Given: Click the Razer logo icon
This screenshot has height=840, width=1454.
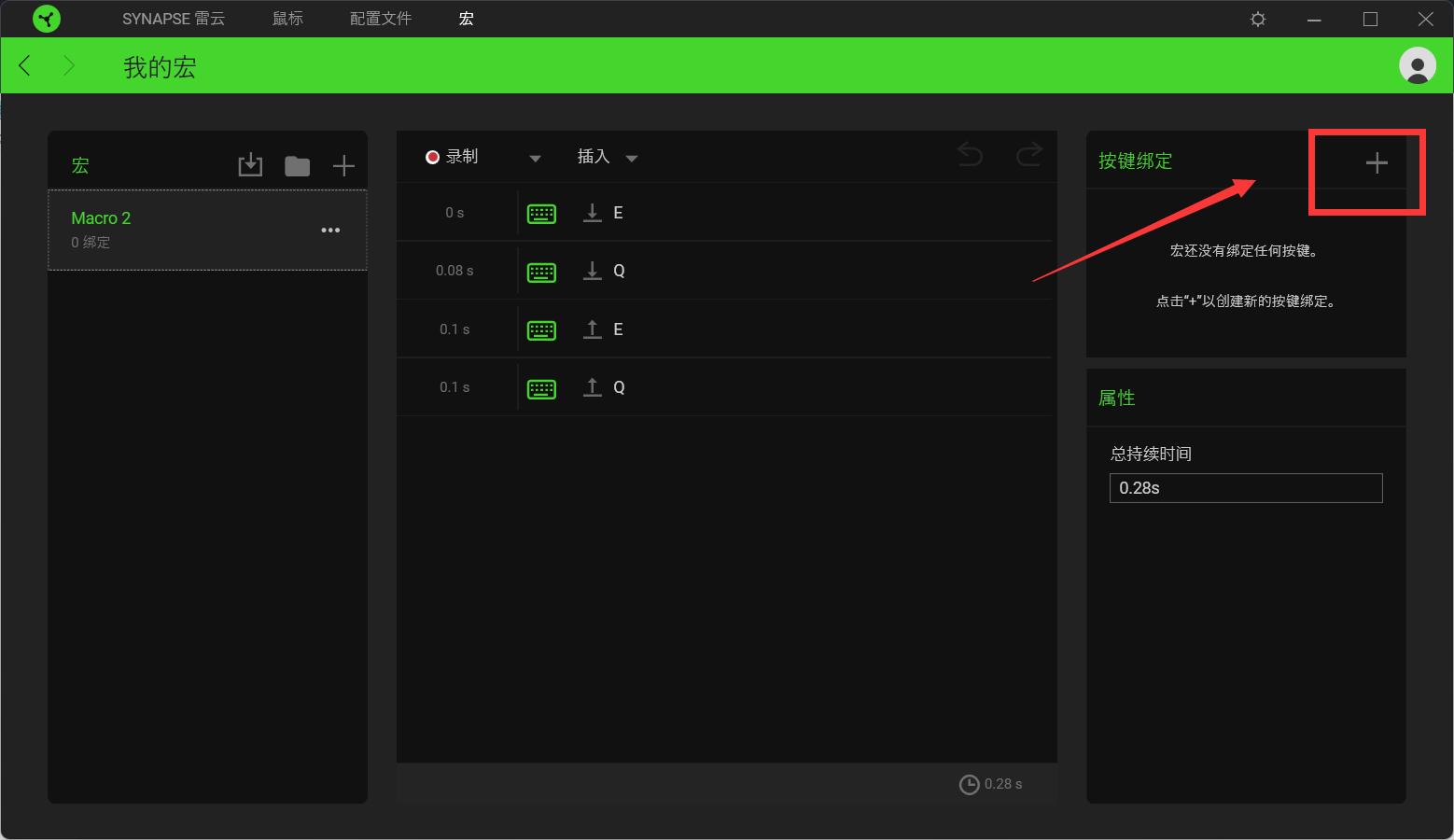Looking at the screenshot, I should tap(47, 19).
